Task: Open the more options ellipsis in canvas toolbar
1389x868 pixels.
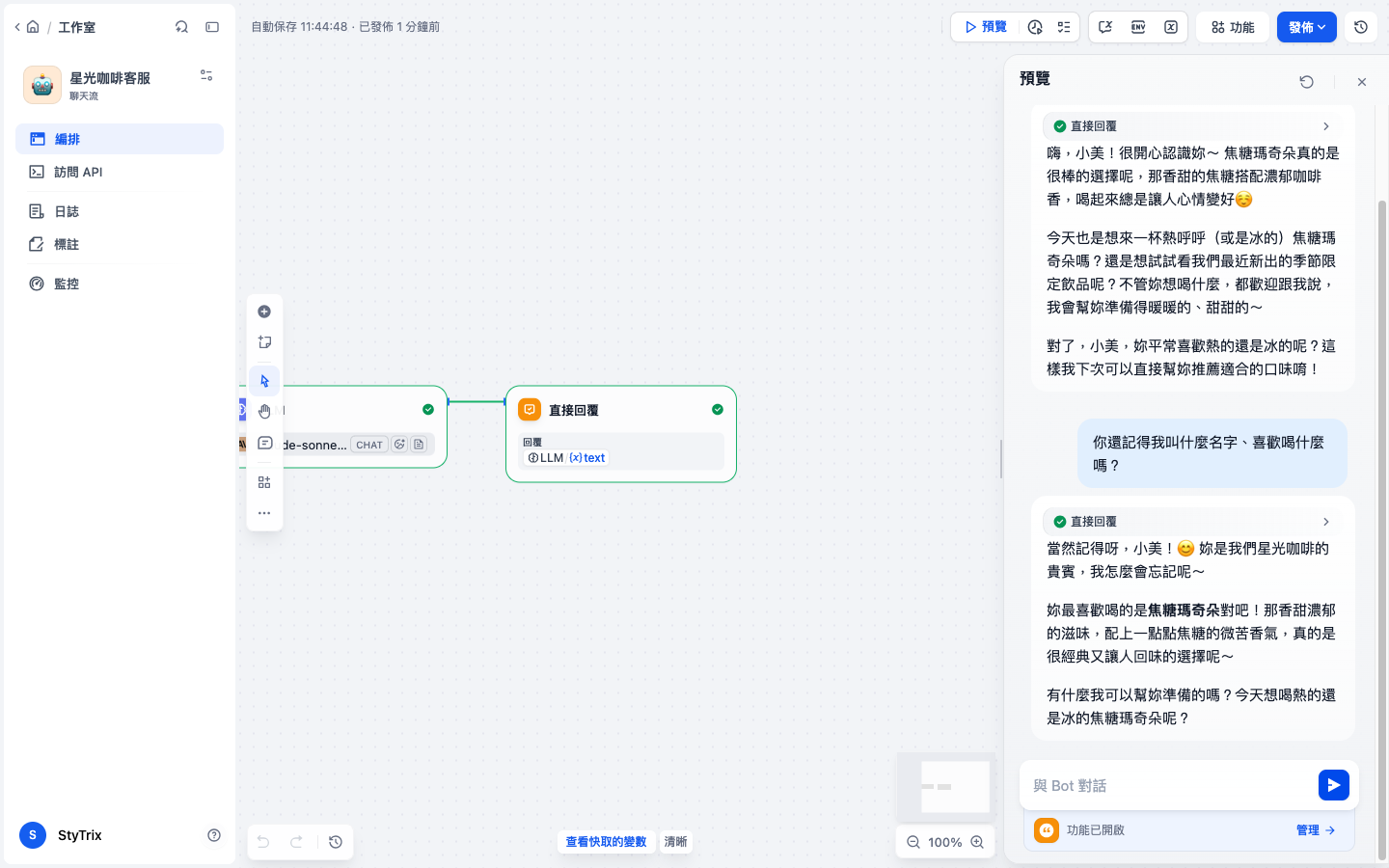Action: 264,513
